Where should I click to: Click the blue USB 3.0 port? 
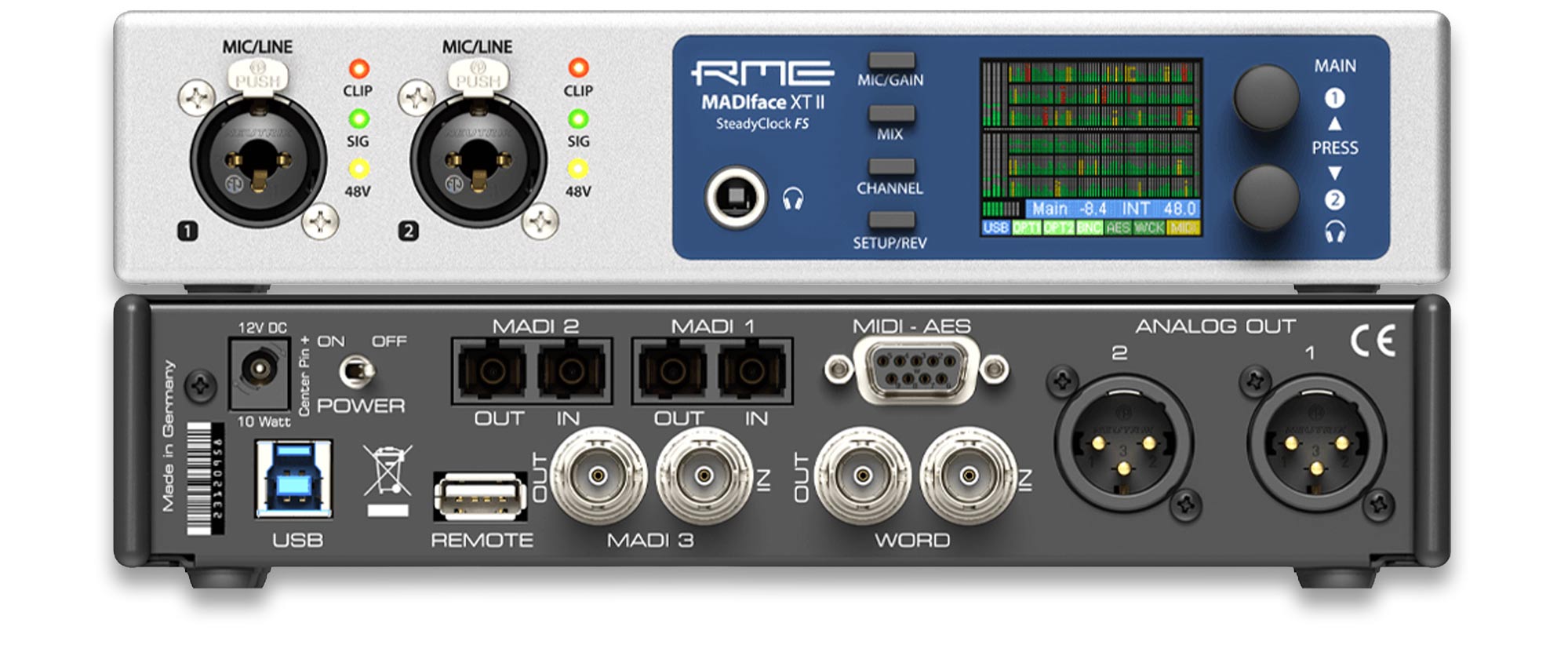294,479
